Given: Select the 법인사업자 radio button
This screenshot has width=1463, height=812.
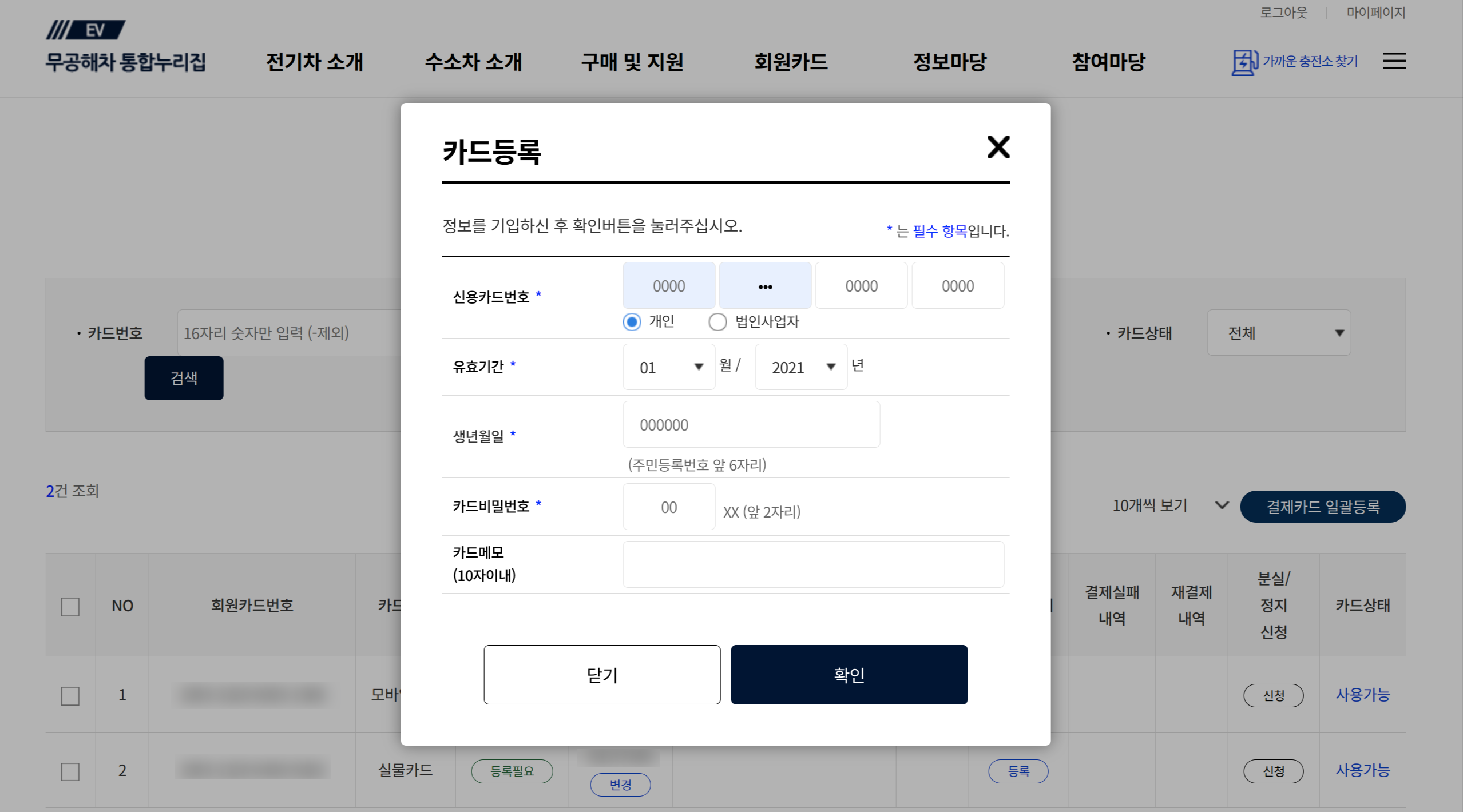Looking at the screenshot, I should tap(717, 322).
